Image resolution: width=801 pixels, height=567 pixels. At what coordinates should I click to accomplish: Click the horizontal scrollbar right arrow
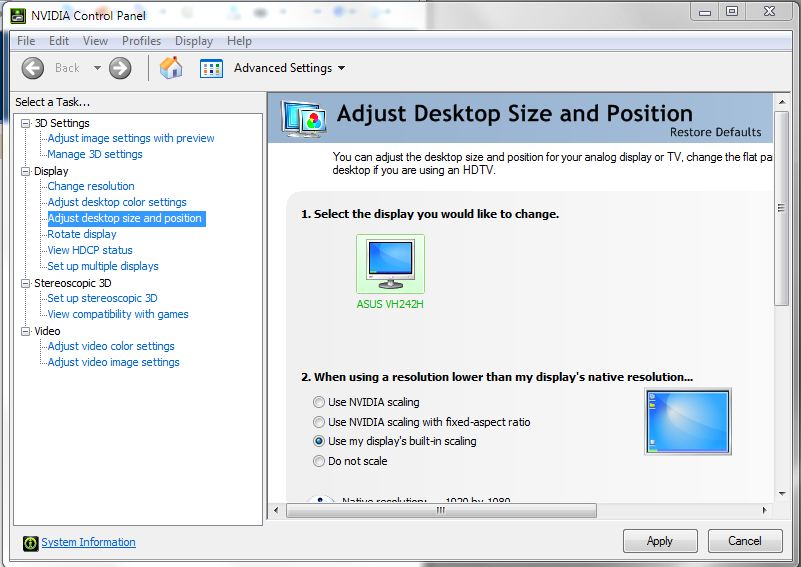(764, 510)
